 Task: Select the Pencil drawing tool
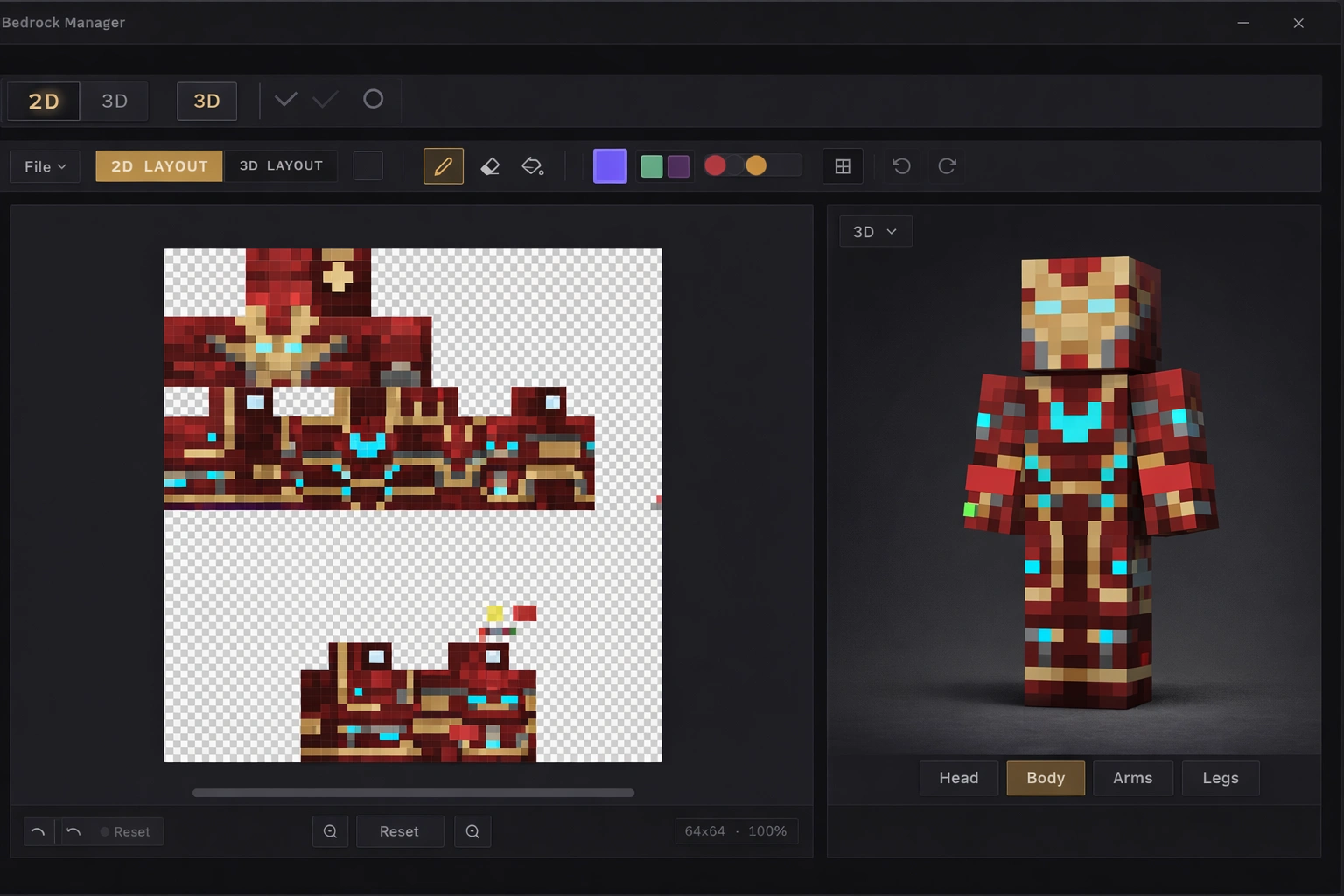click(444, 166)
